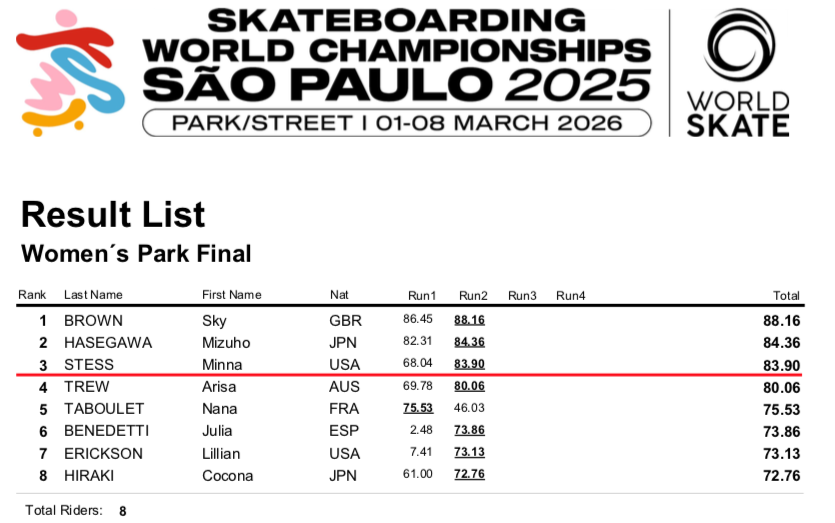The image size is (835, 523).
Task: Click Taboulet's underlined 75.53 Run1 score
Action: click(418, 409)
